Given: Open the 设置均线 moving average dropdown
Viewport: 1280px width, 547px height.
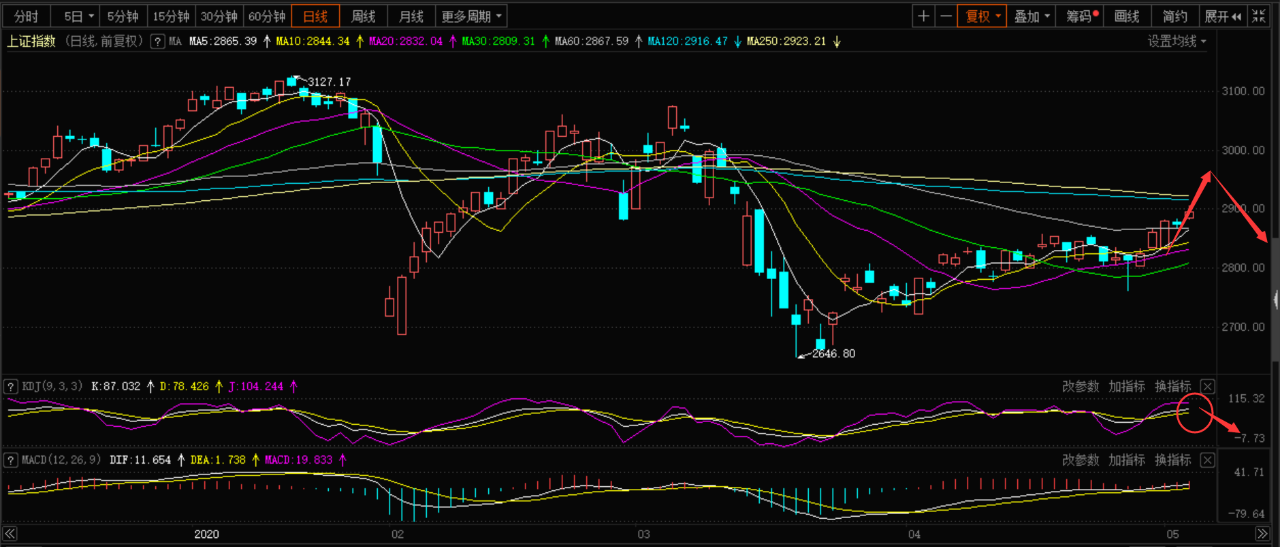Looking at the screenshot, I should pos(1177,42).
